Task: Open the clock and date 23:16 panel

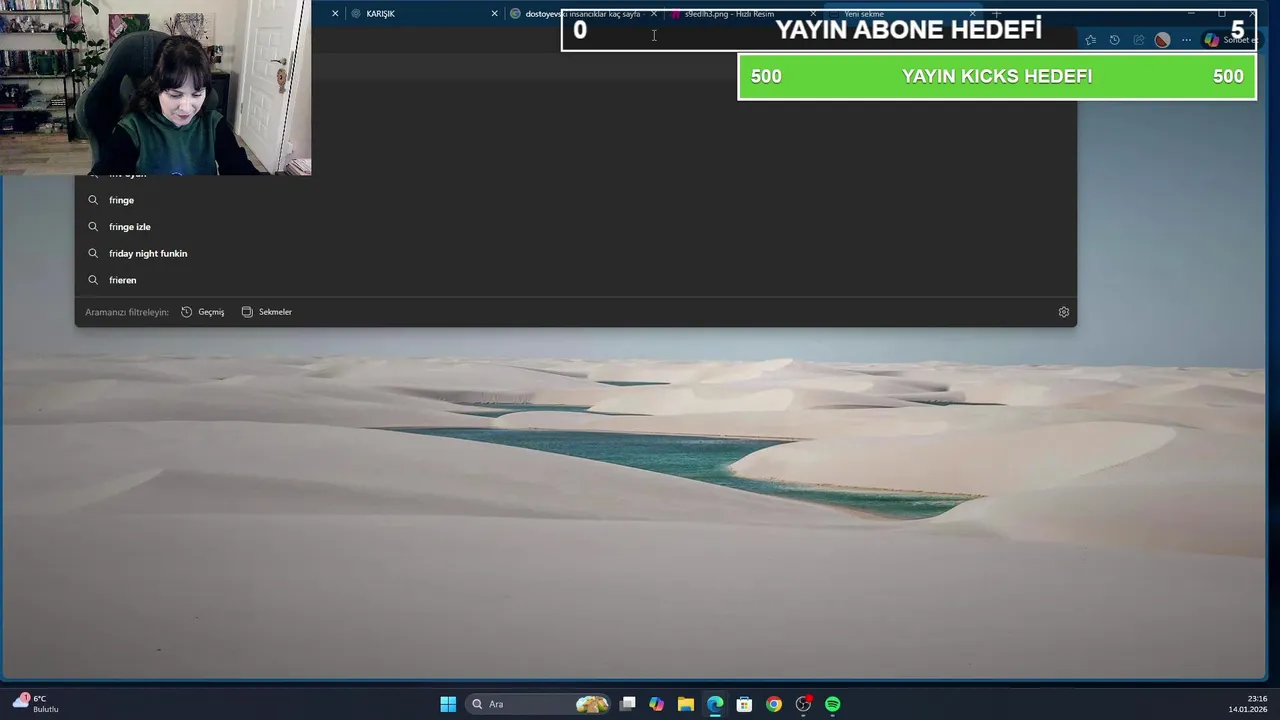Action: [x=1249, y=703]
